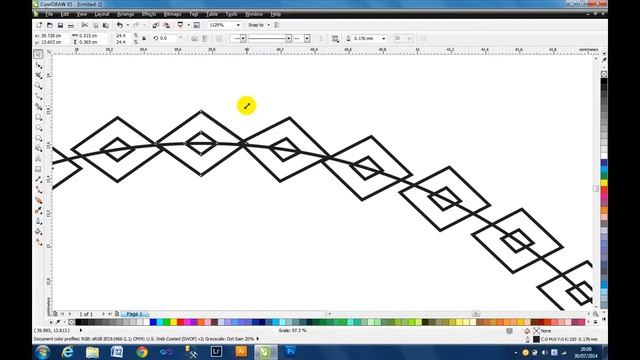Select the Straight-Line Connector tool
This screenshot has width=640, height=360.
coord(38,189)
